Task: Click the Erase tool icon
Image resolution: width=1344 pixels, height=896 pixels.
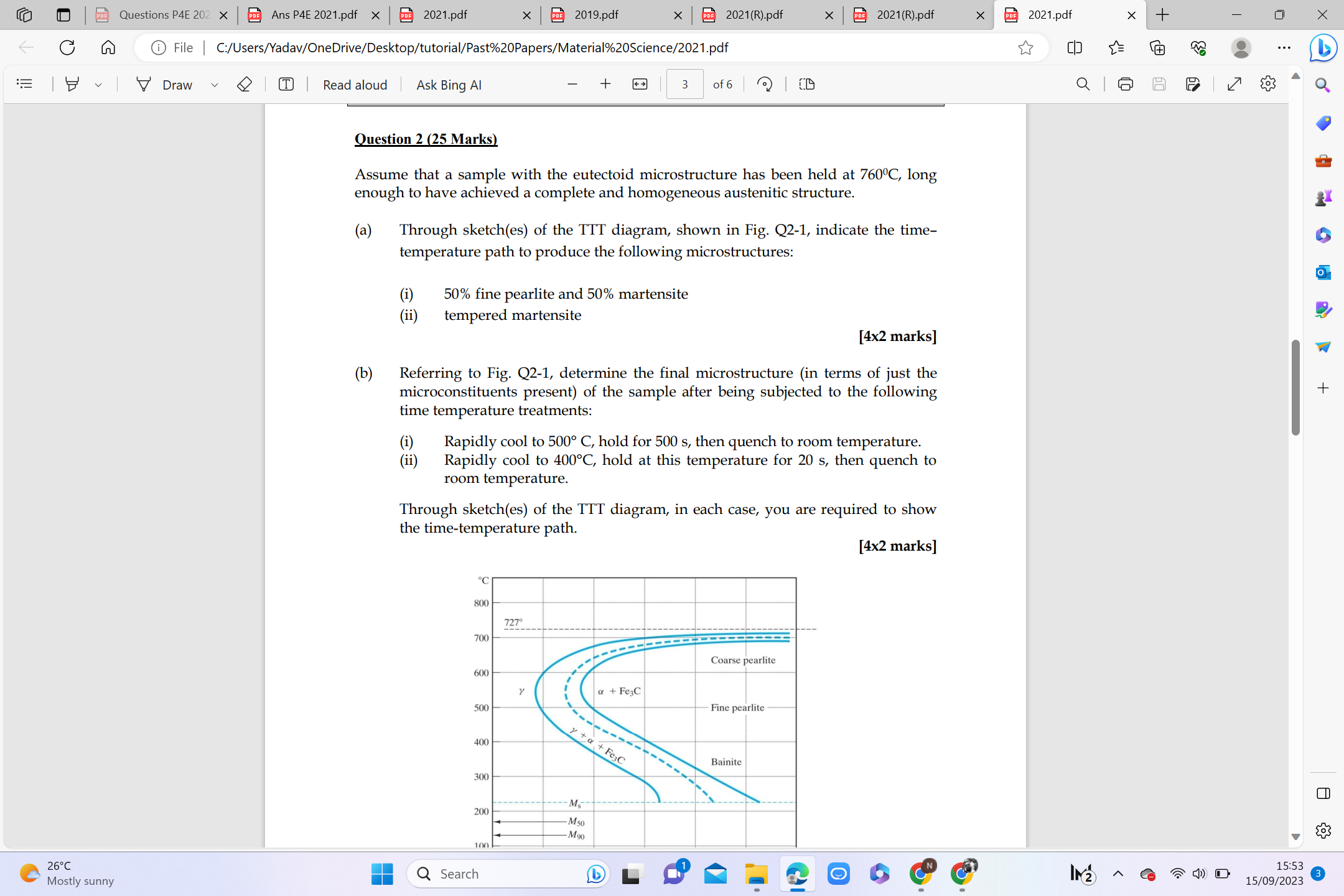Action: (x=245, y=84)
